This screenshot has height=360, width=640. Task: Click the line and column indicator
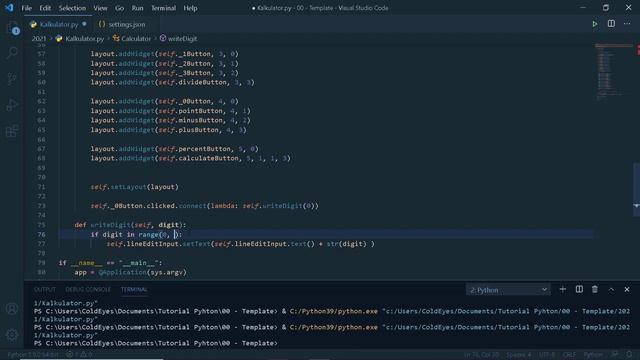click(x=481, y=355)
